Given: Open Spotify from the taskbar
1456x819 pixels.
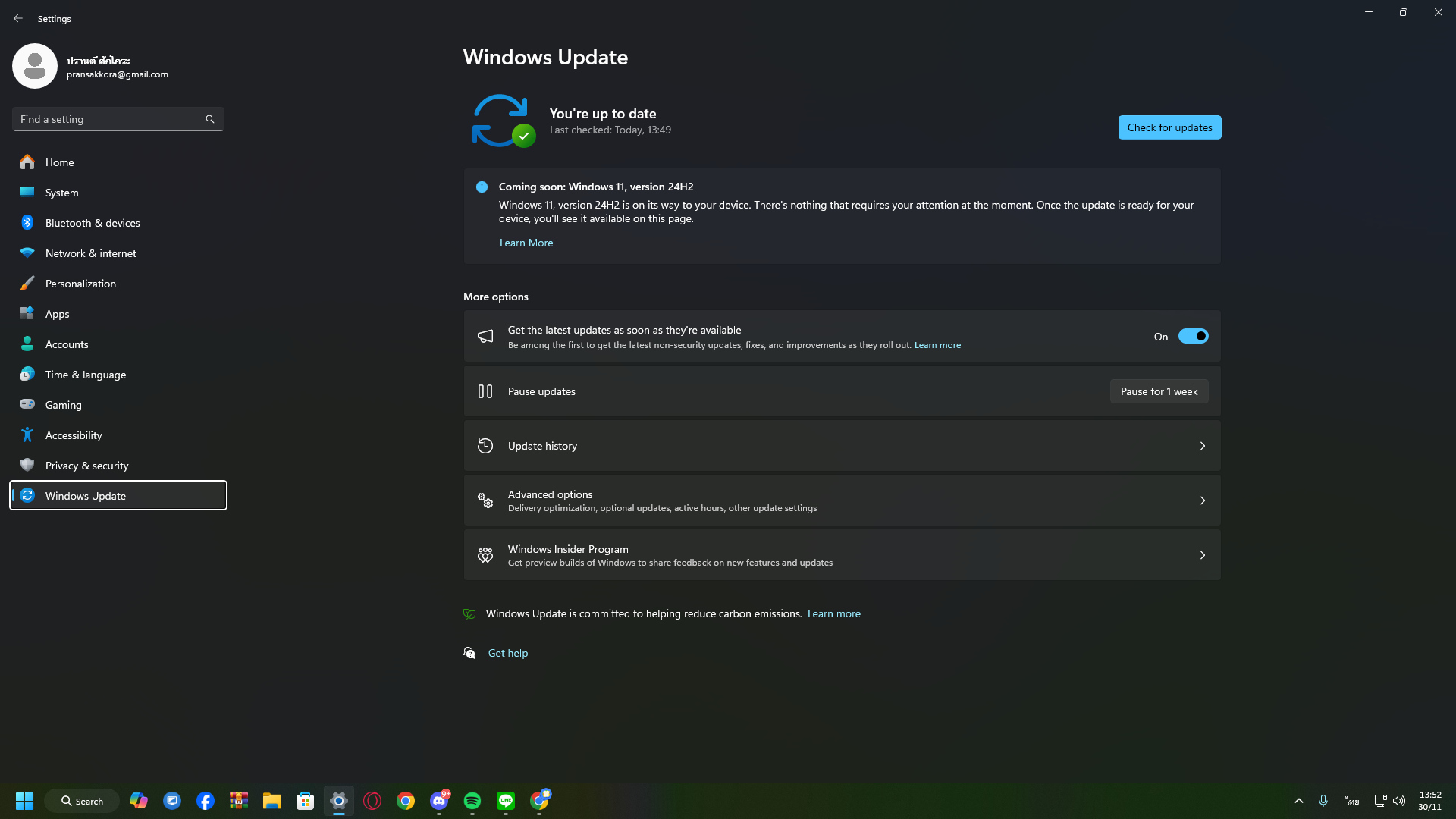Looking at the screenshot, I should pyautogui.click(x=472, y=801).
